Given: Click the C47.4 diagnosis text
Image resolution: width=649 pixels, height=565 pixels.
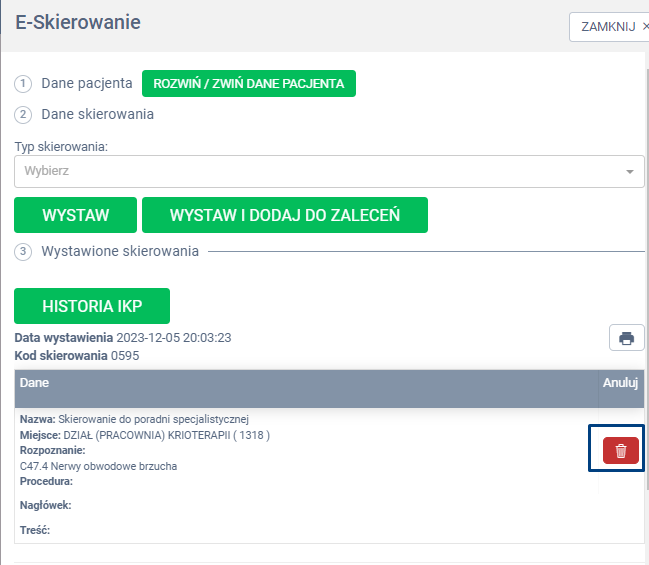Looking at the screenshot, I should coord(98,466).
